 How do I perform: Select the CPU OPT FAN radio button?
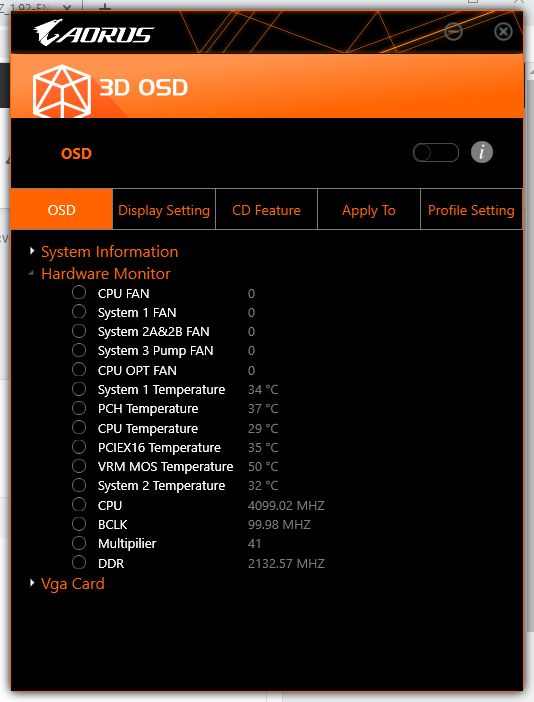click(79, 370)
